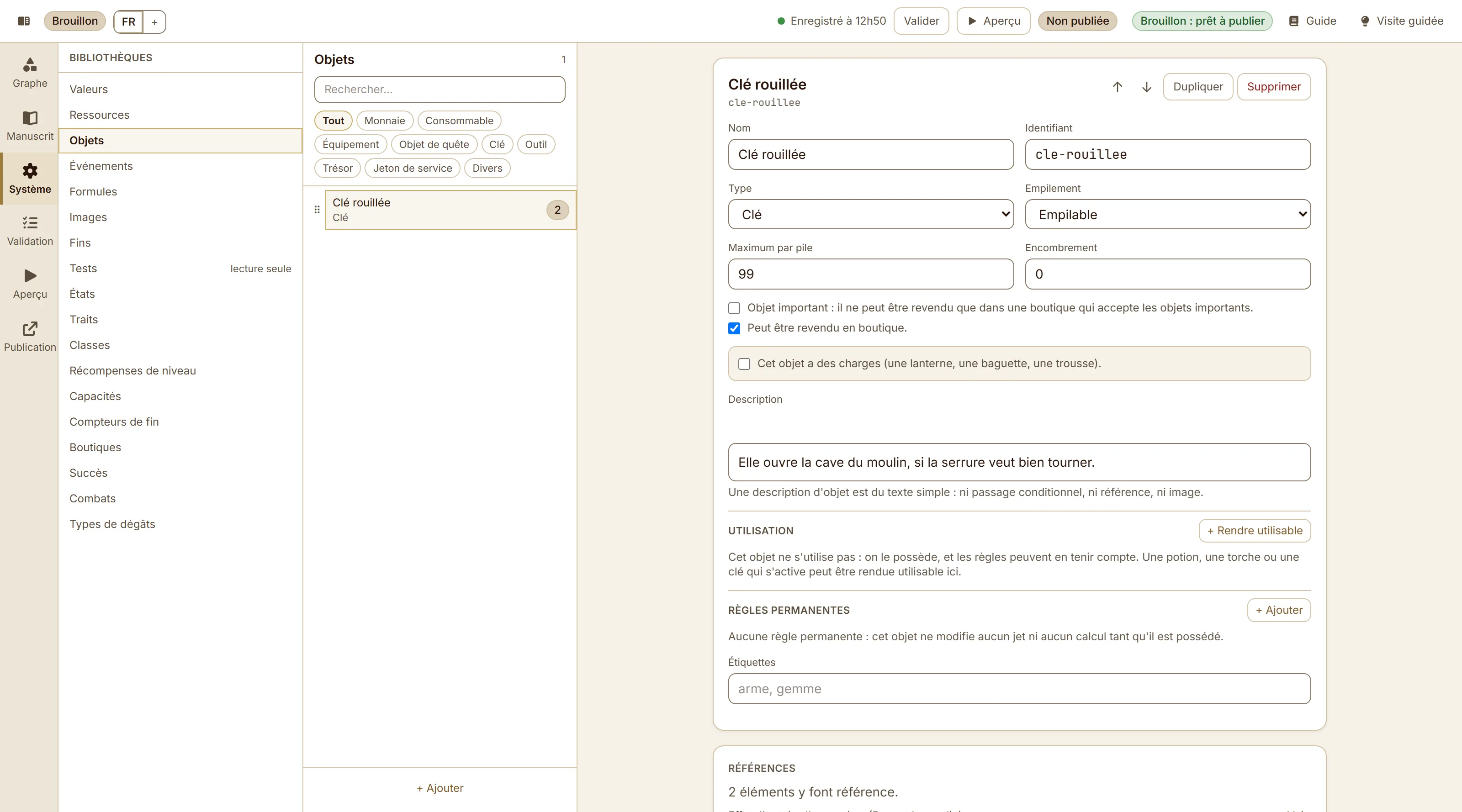Click Rendre utilisable button
1462x812 pixels.
tap(1254, 531)
